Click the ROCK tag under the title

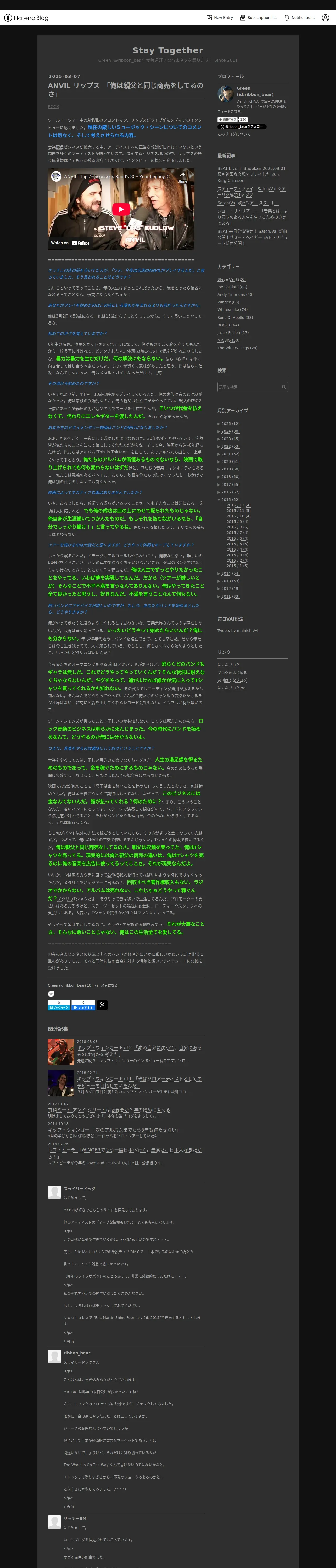pos(54,107)
